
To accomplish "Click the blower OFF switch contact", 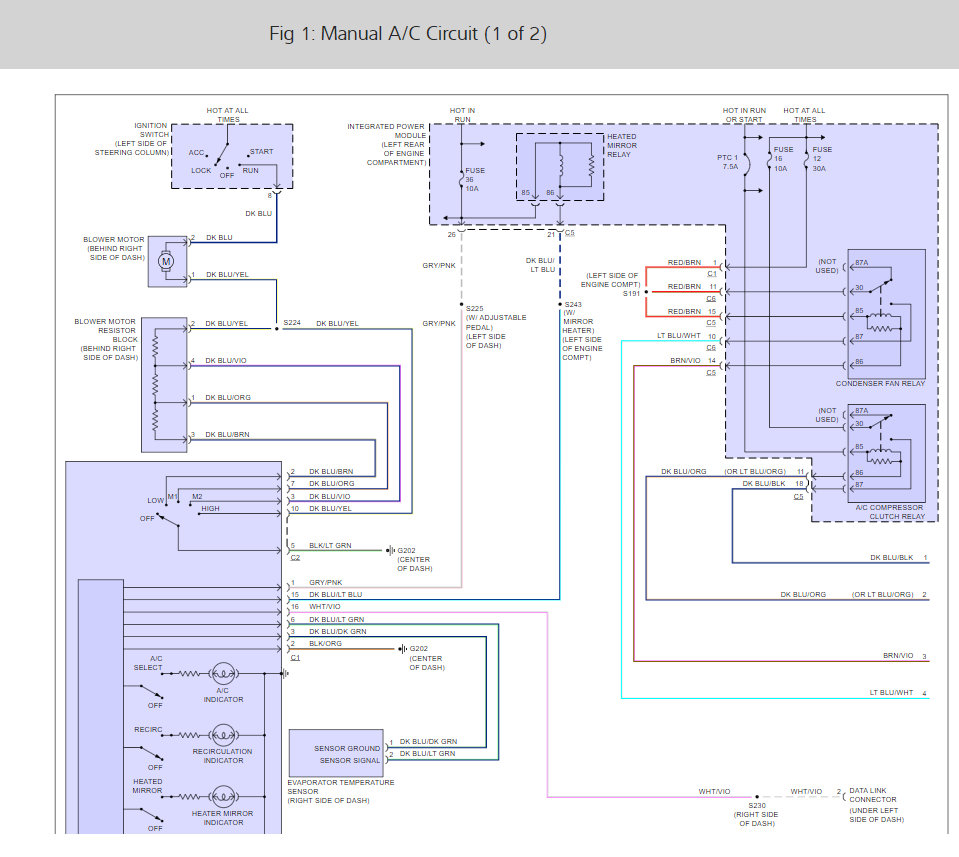I will click(x=168, y=519).
